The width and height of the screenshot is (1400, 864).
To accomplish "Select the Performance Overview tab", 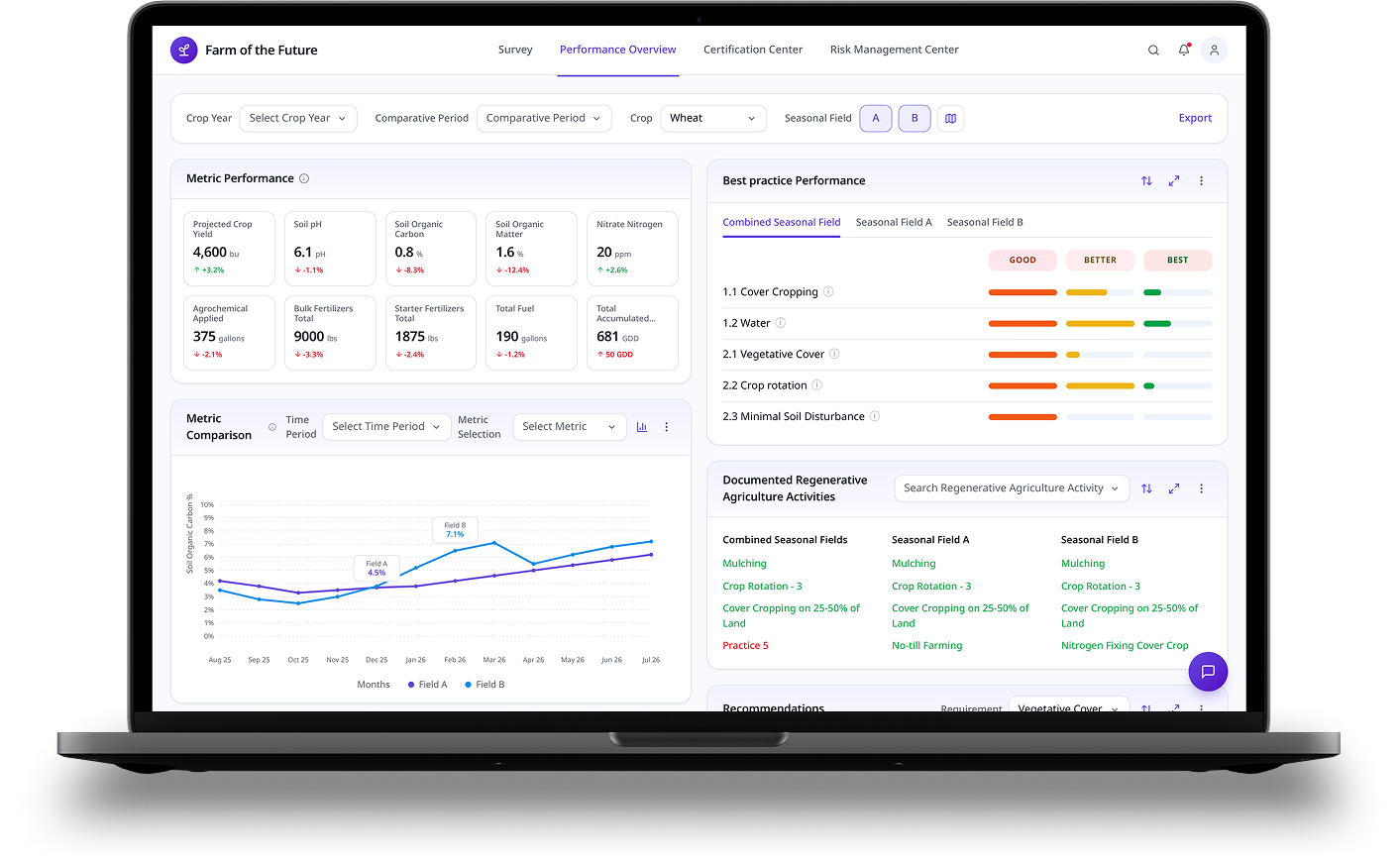I will click(x=618, y=50).
